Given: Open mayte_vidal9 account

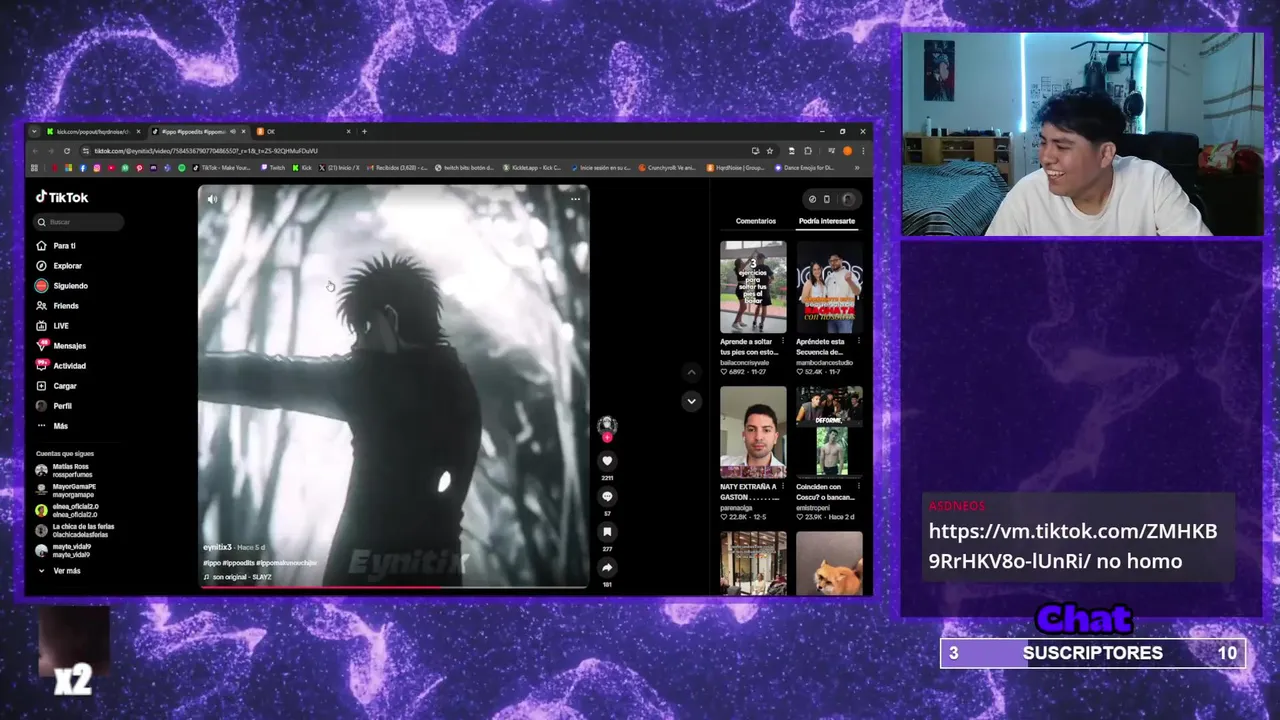Looking at the screenshot, I should click(65, 550).
